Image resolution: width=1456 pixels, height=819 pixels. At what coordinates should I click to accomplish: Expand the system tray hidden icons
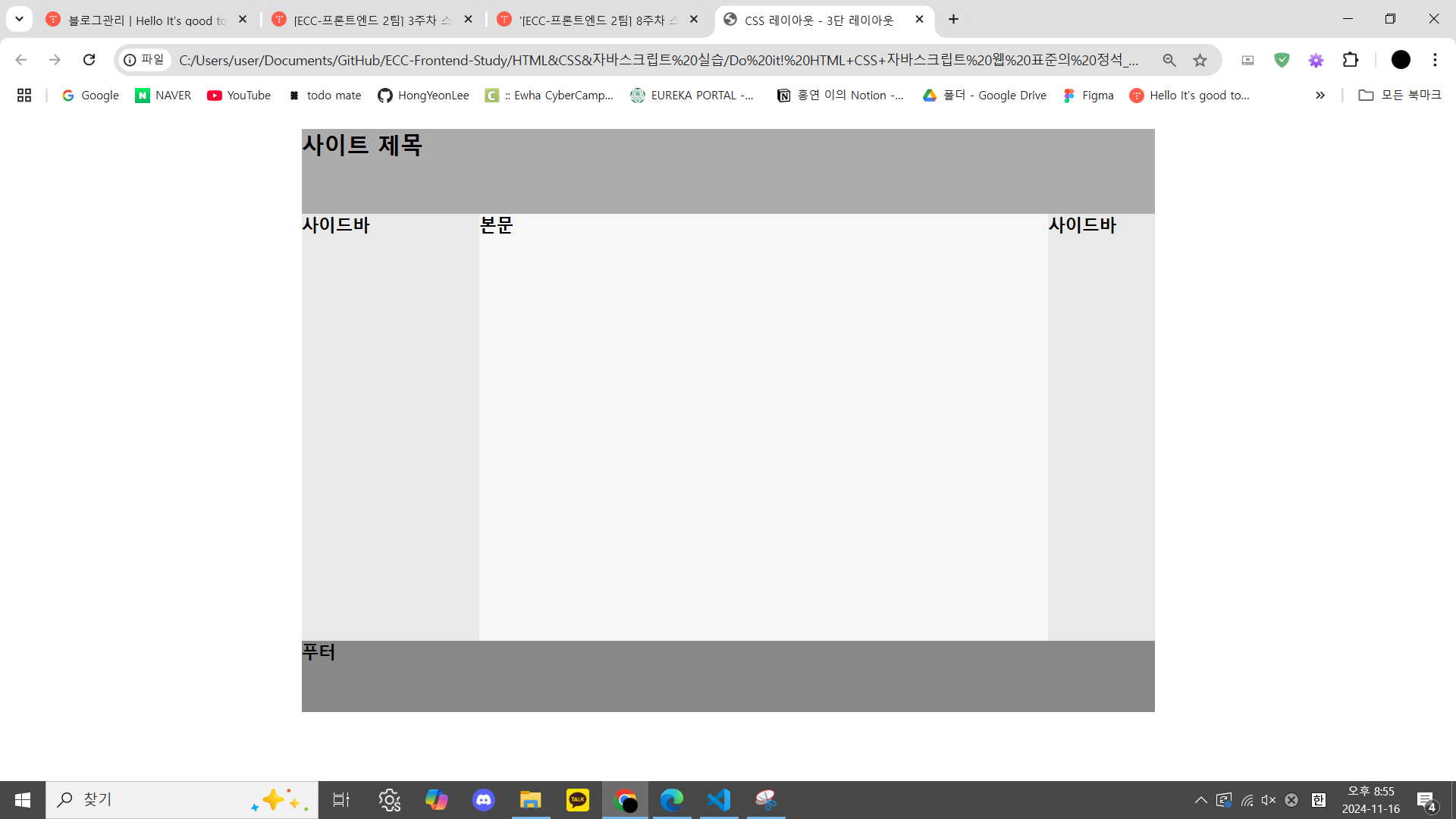pyautogui.click(x=1200, y=800)
